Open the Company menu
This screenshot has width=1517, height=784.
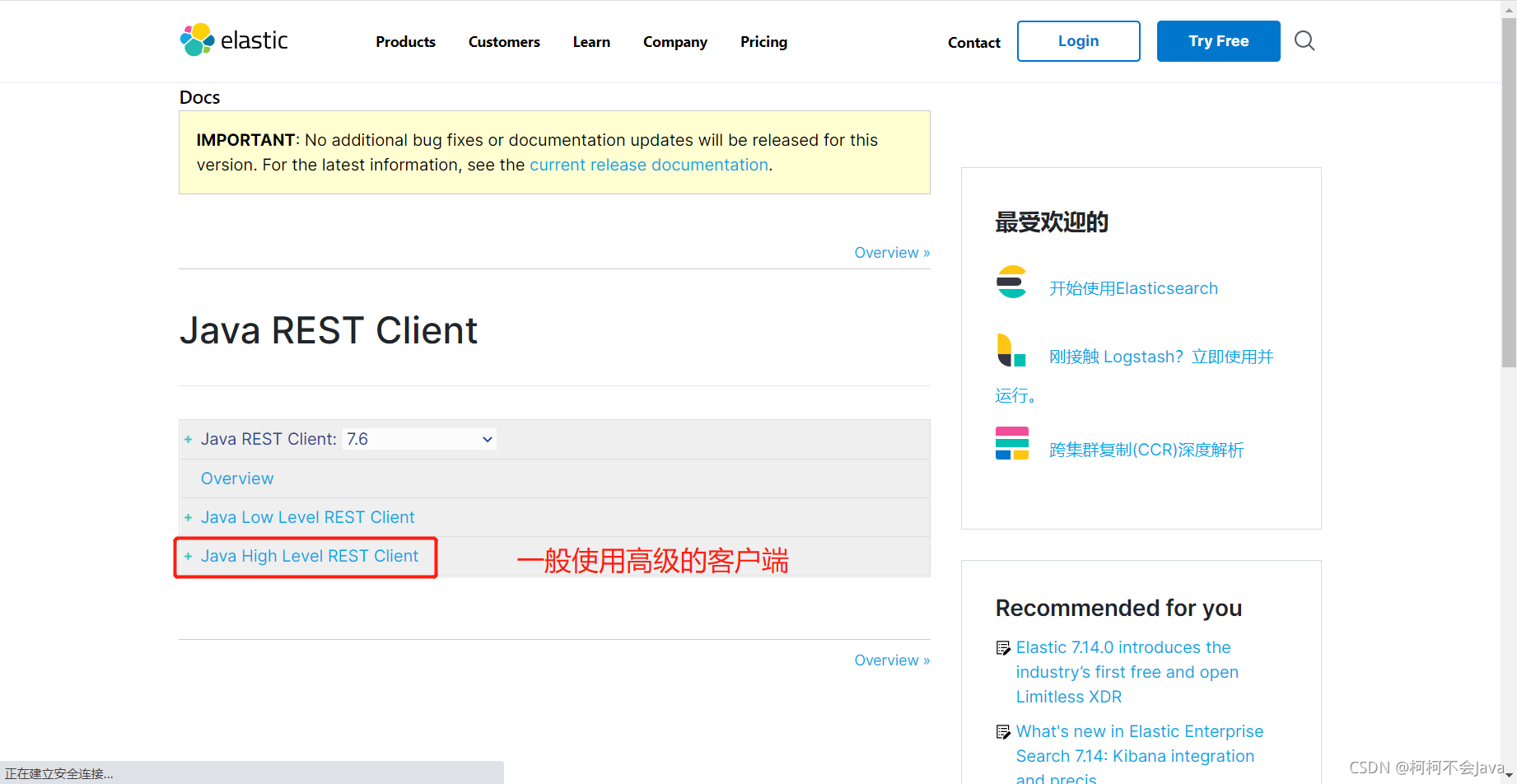click(675, 42)
